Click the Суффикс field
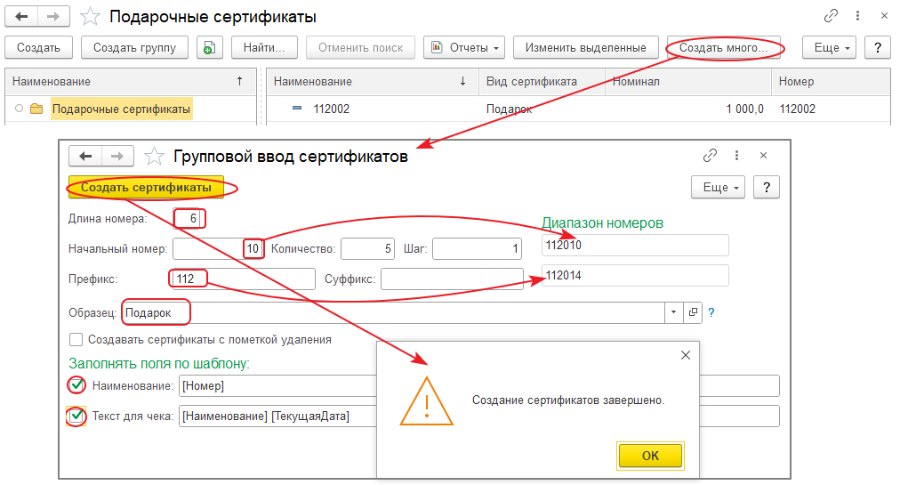This screenshot has width=900, height=485. 452,279
